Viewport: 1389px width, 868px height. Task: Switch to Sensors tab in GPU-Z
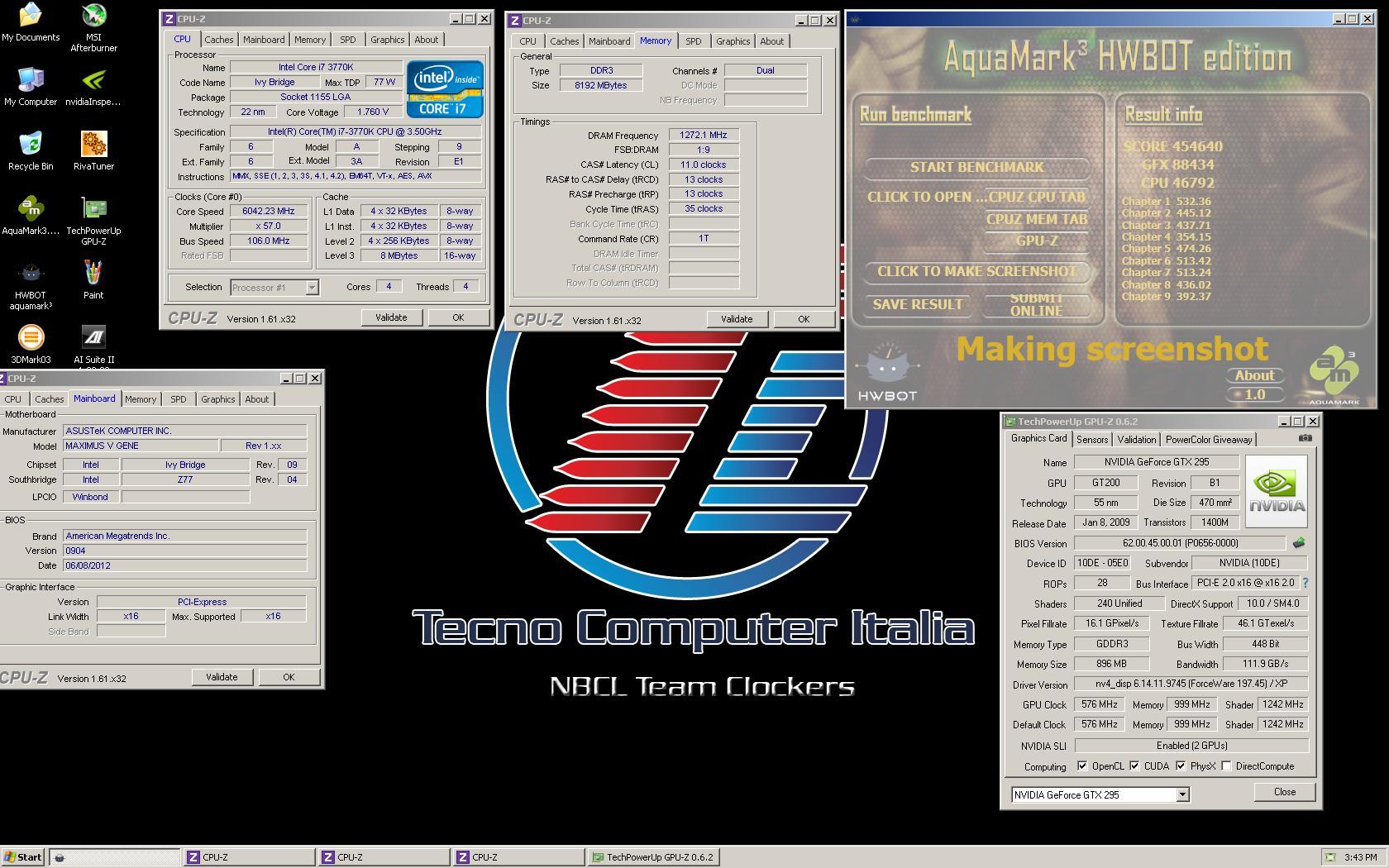click(x=1092, y=440)
